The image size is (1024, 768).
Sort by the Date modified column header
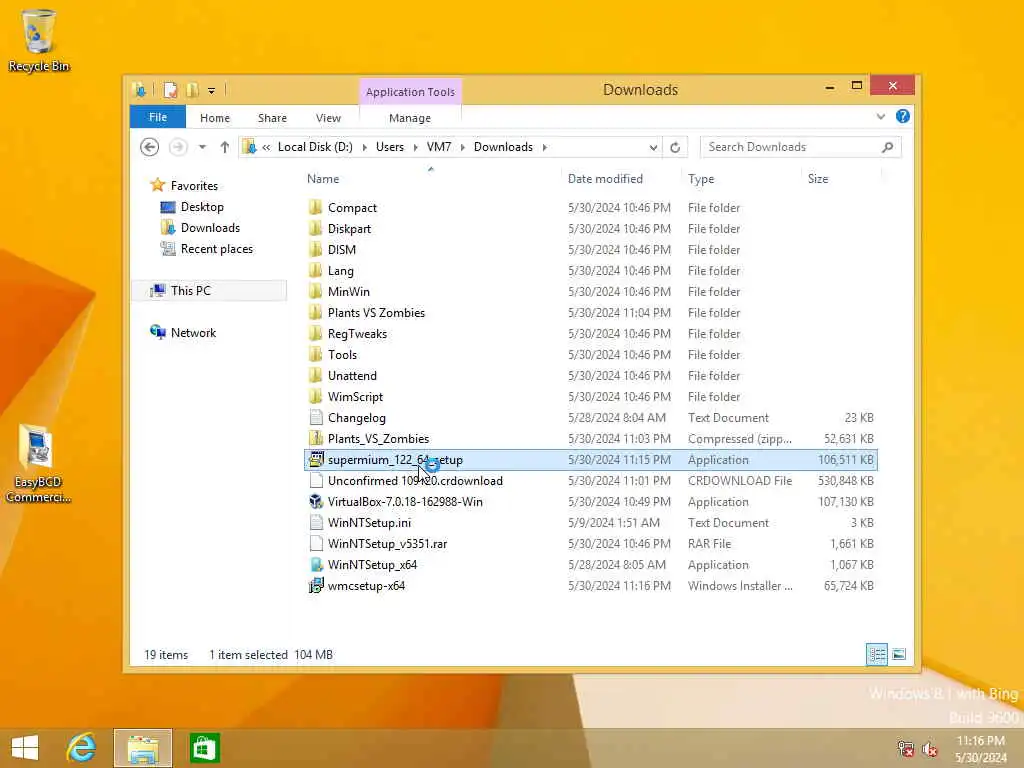click(605, 179)
